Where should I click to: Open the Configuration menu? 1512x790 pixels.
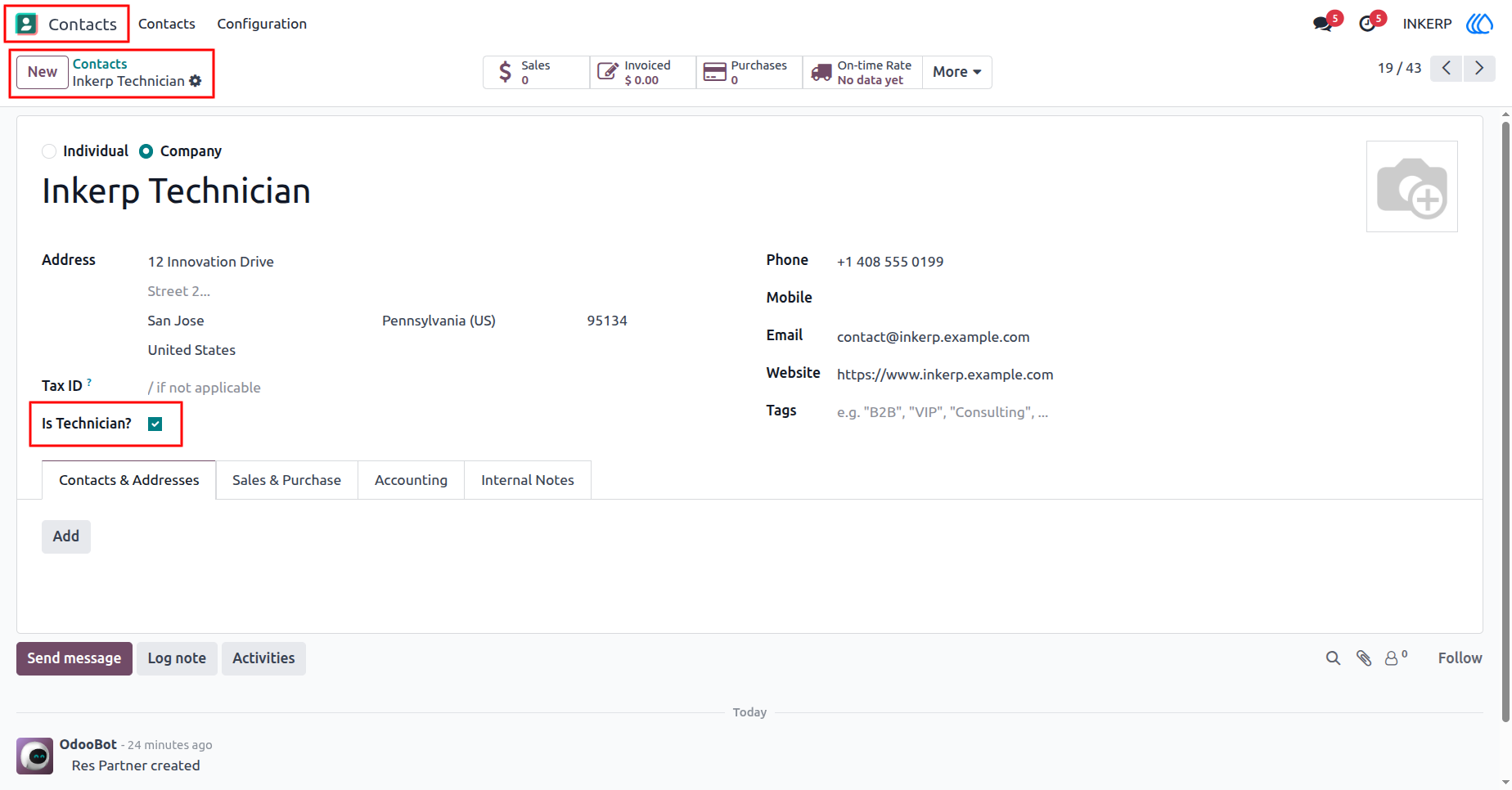262,24
